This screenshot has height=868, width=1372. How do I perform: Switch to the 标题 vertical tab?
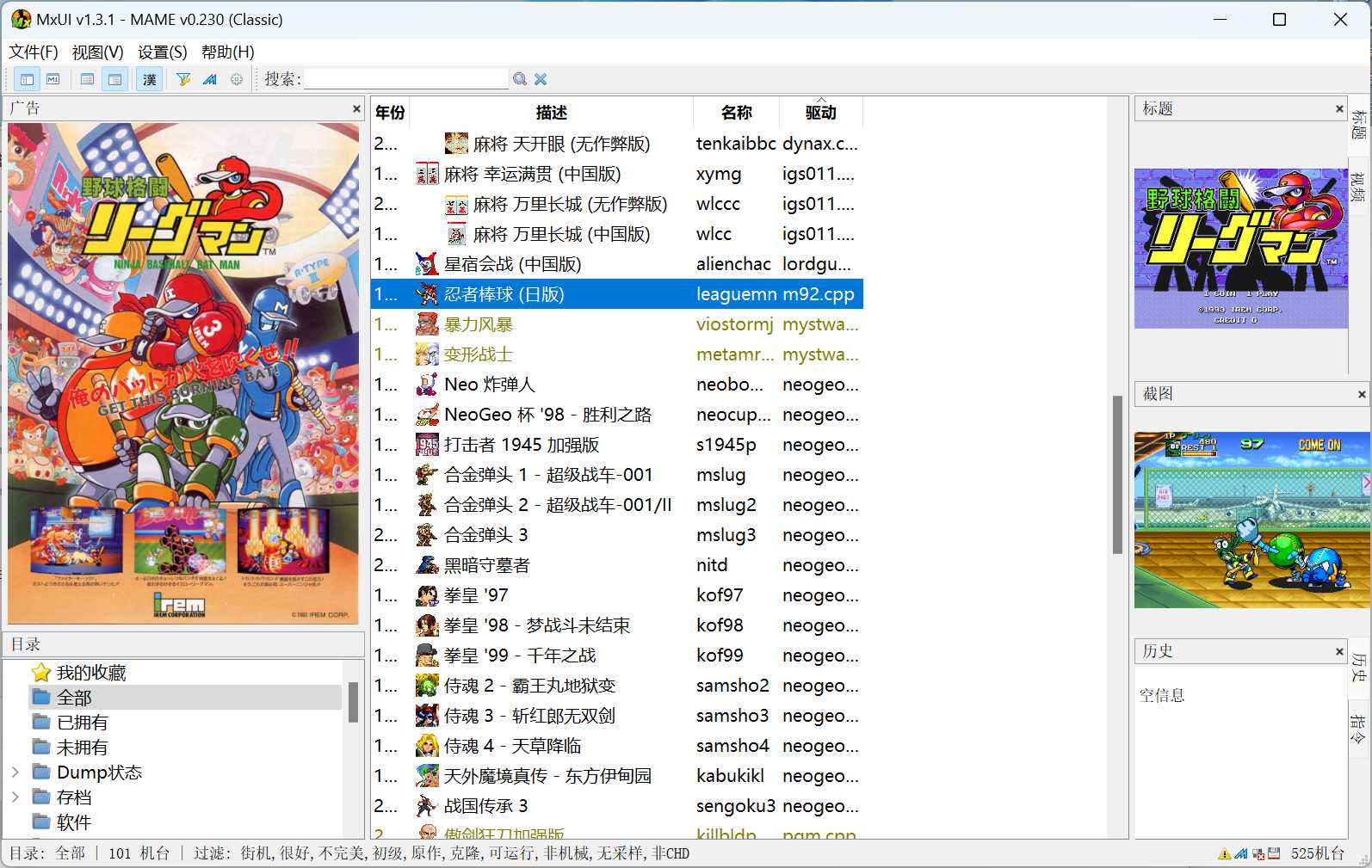point(1359,125)
